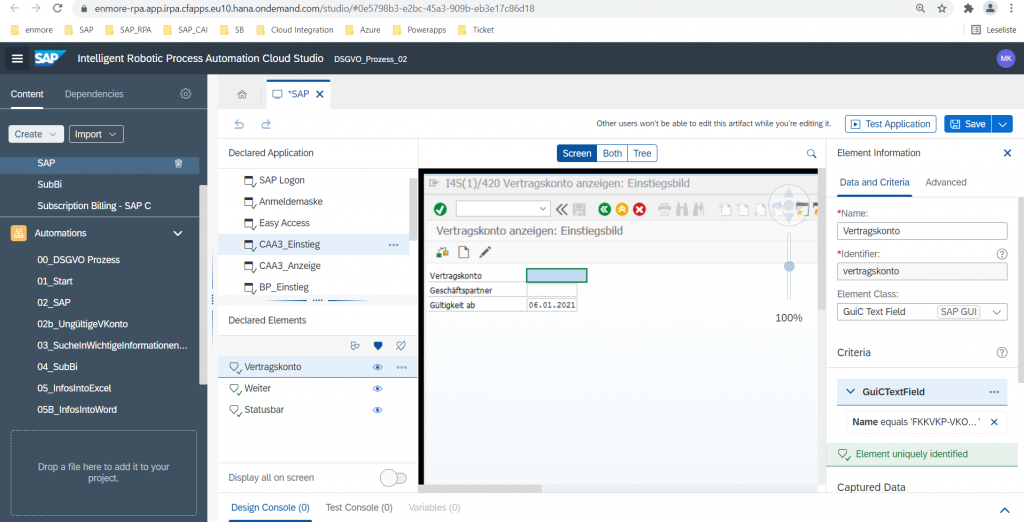
Task: Go to the home tab icon
Action: tap(242, 95)
